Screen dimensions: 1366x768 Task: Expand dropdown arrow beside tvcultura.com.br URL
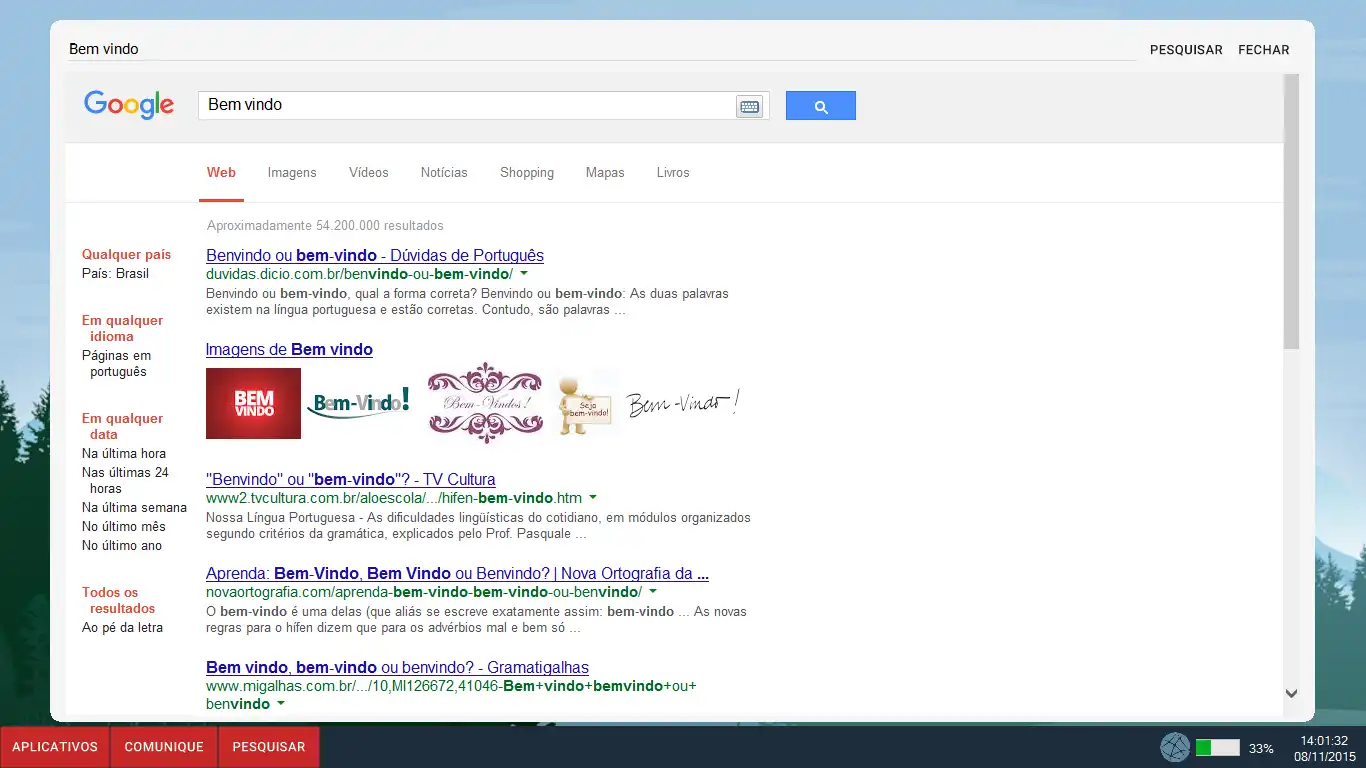tap(593, 497)
